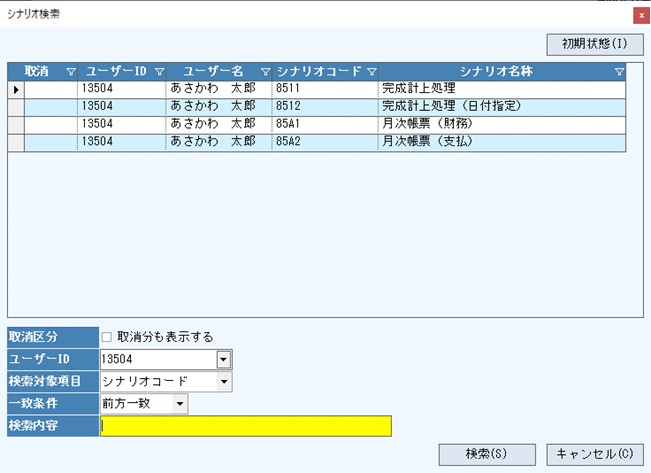Expand the ユーザーID dropdown
The height and width of the screenshot is (473, 651).
(223, 359)
